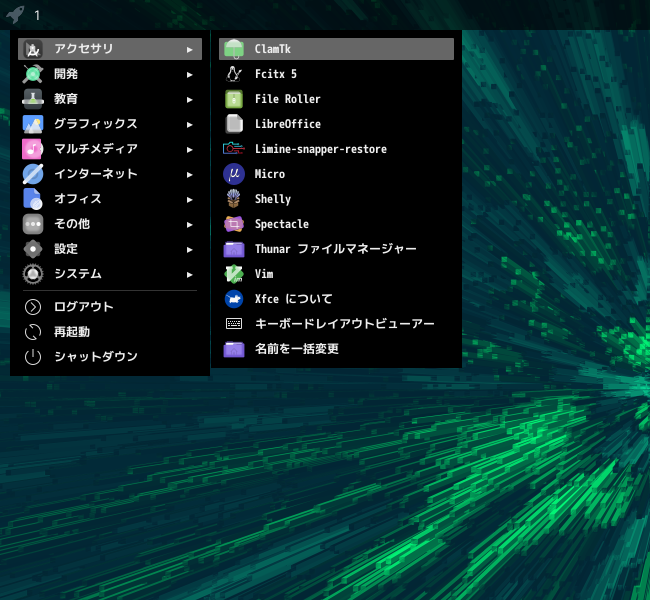Open the インターネット menu category

(x=110, y=174)
